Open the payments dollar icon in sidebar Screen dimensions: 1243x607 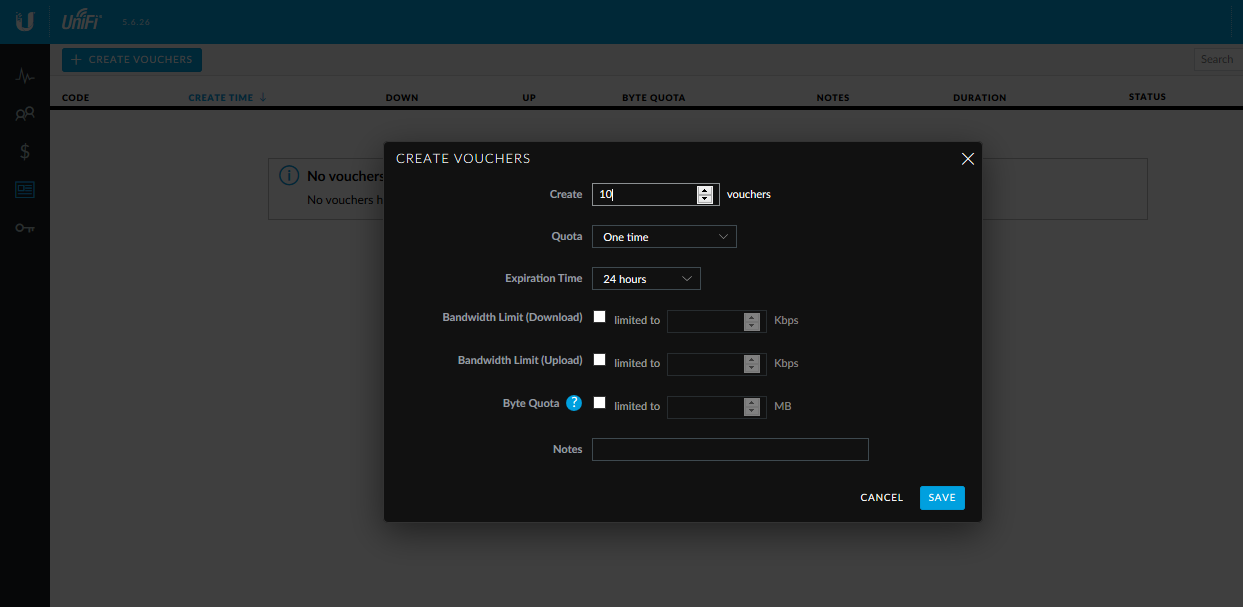point(25,152)
